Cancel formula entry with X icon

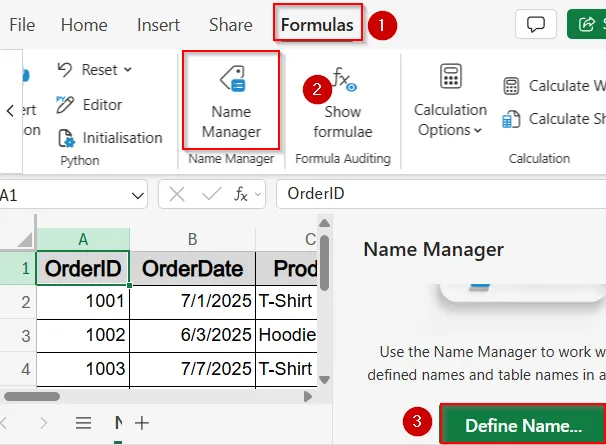click(177, 194)
